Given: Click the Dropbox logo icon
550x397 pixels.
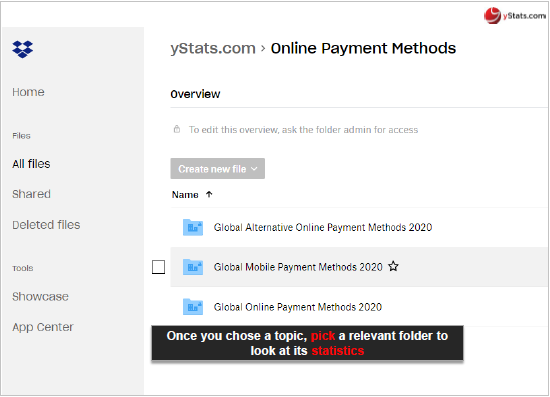Looking at the screenshot, I should (22, 49).
